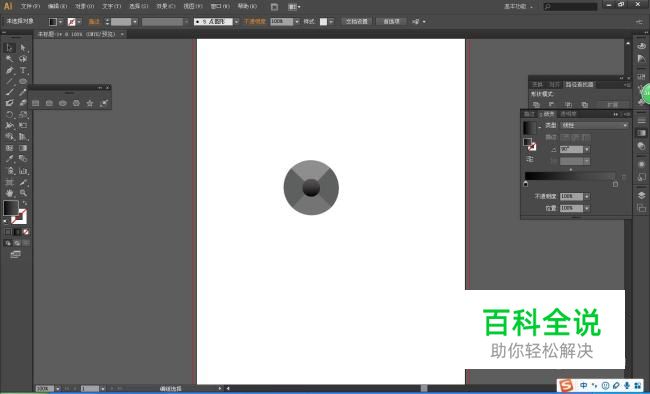Viewport: 650px width, 394px height.
Task: Click black gradient stop on slider
Action: 526,184
